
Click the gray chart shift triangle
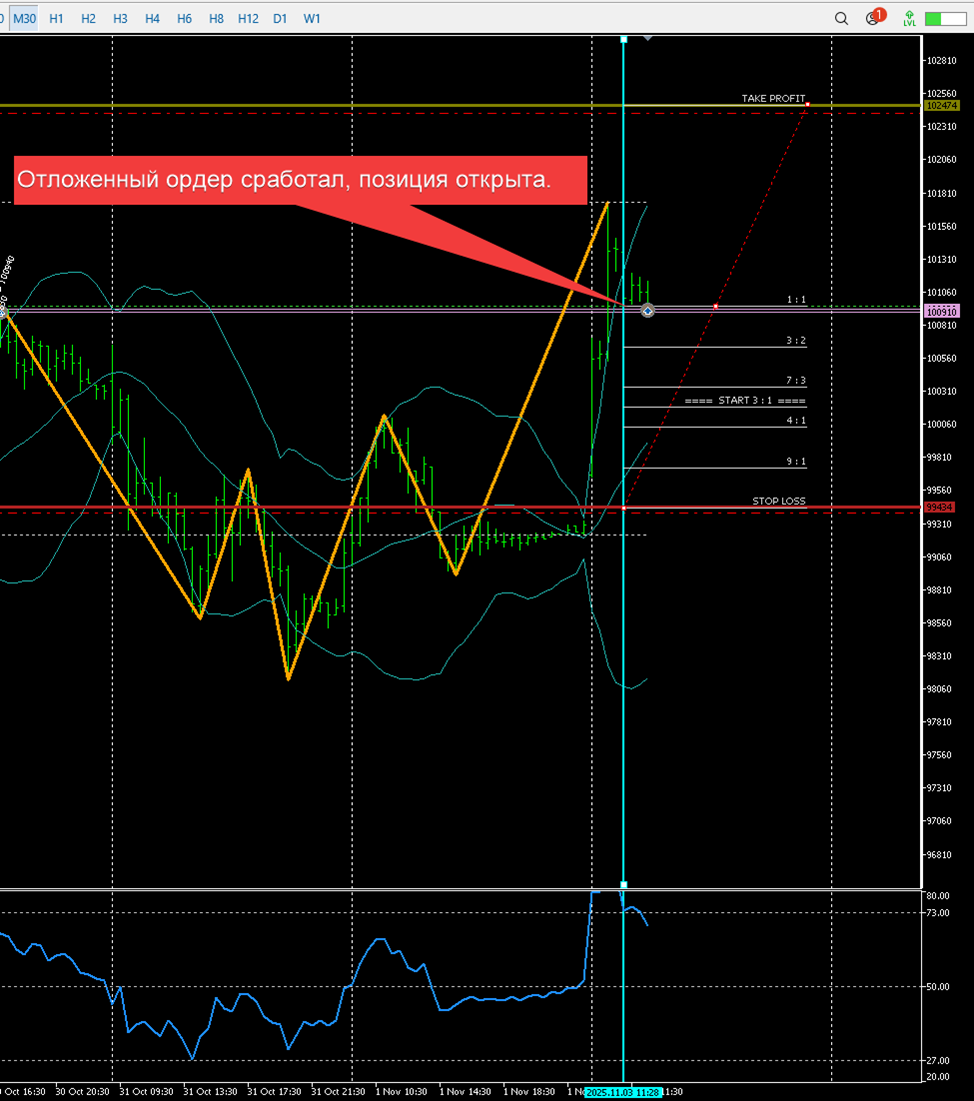(x=648, y=37)
